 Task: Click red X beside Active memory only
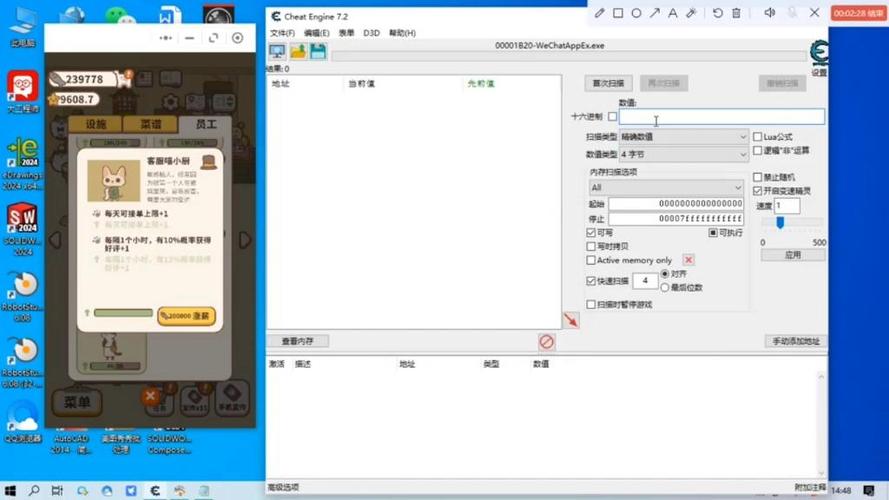688,260
